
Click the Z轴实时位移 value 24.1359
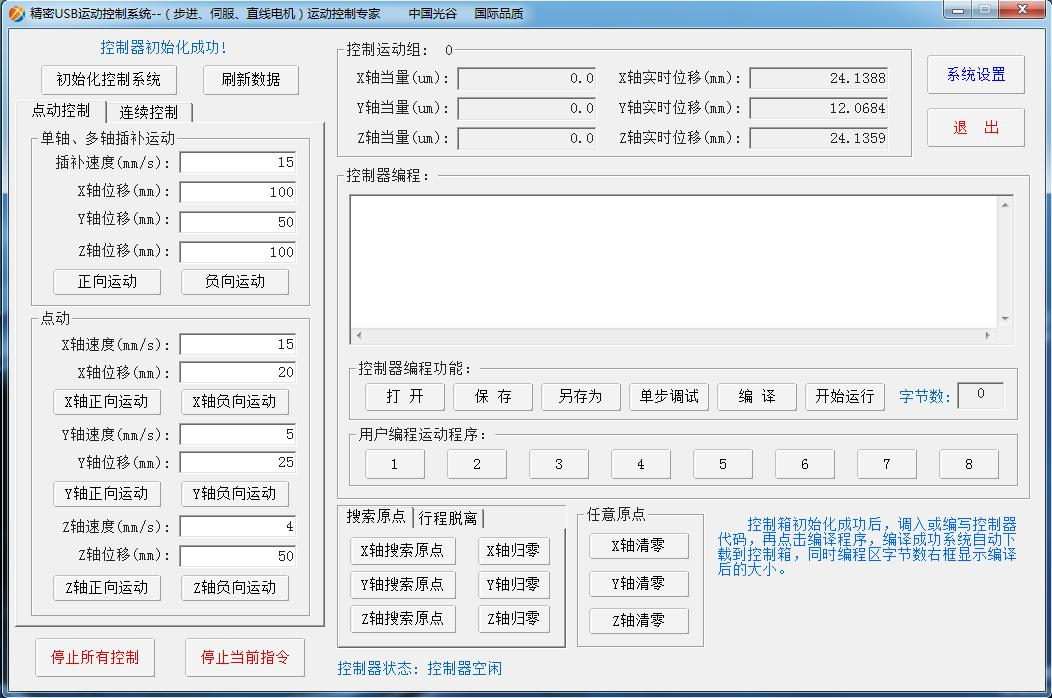pos(819,138)
